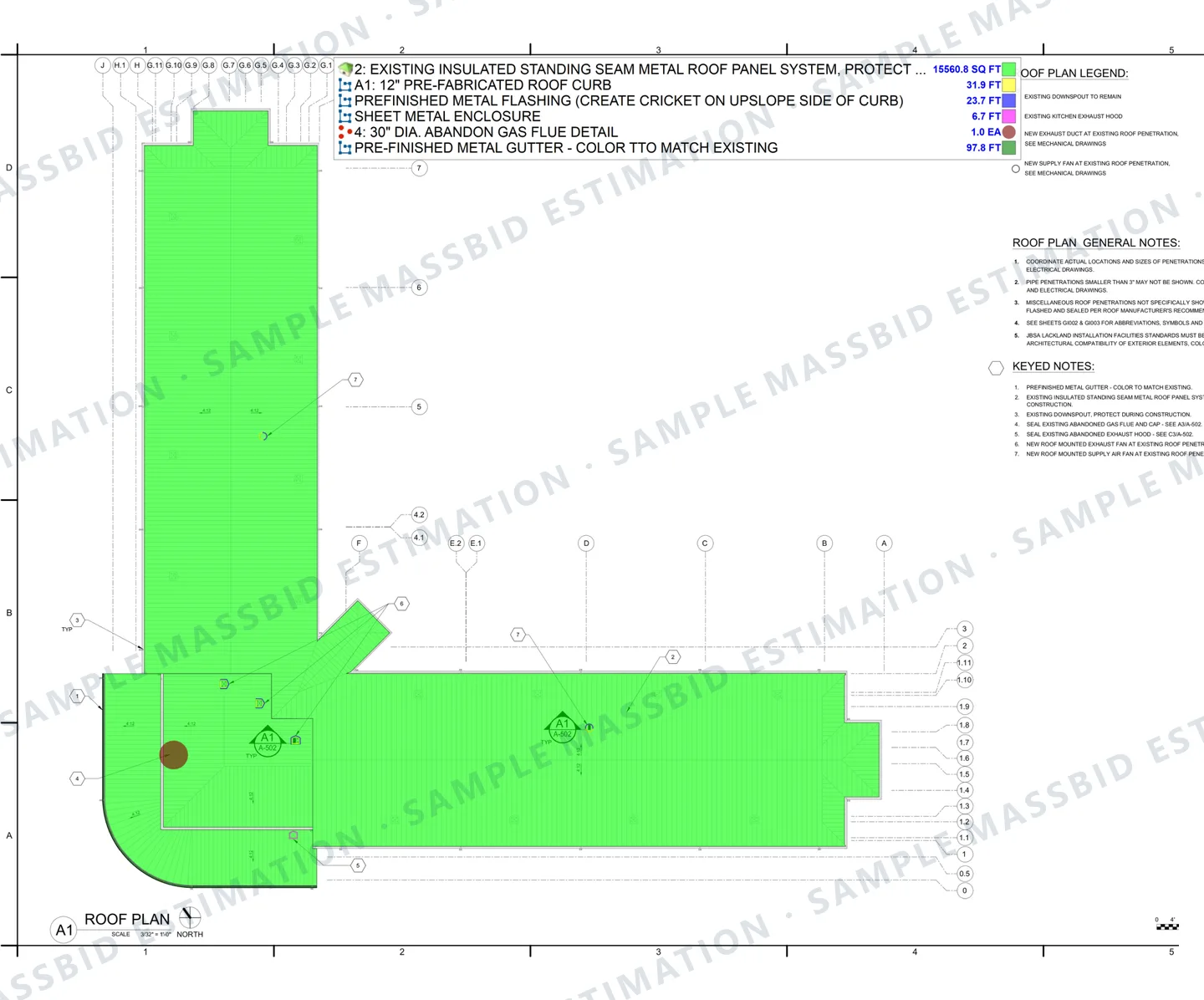Pick the blue swatch next to 23.7 FT
This screenshot has width=1204, height=1000.
pyautogui.click(x=1009, y=100)
